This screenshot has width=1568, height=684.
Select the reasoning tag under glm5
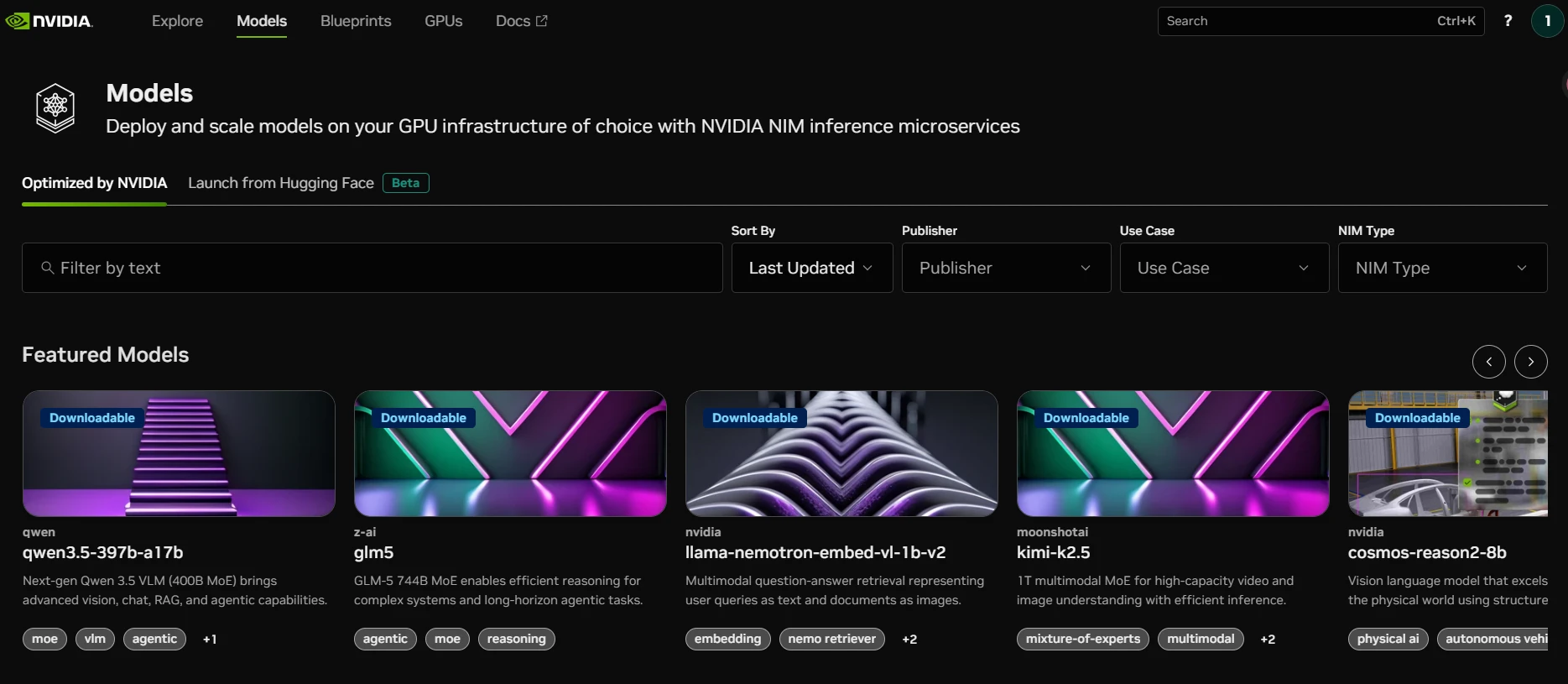click(x=516, y=639)
